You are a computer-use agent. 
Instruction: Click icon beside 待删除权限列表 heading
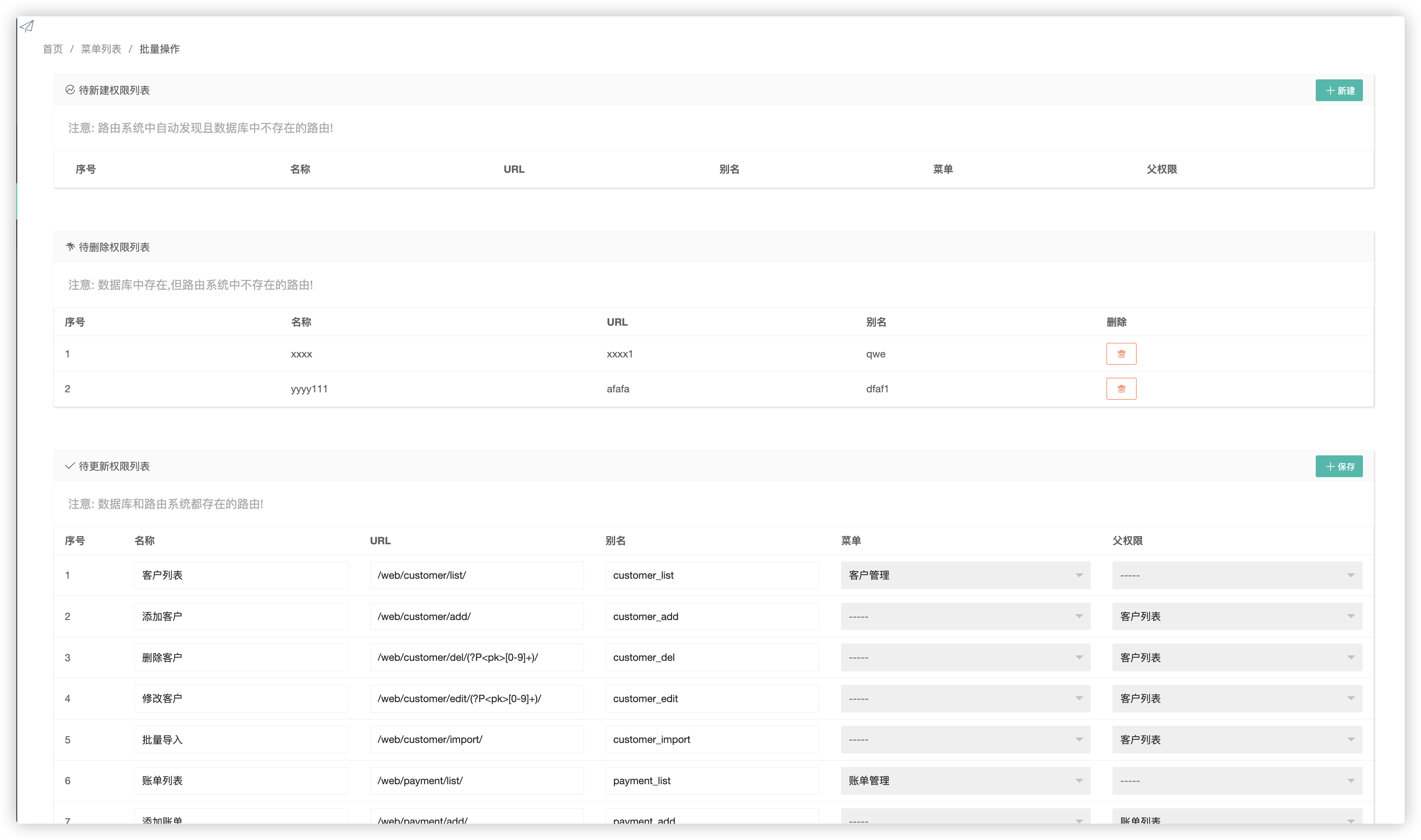[70, 247]
